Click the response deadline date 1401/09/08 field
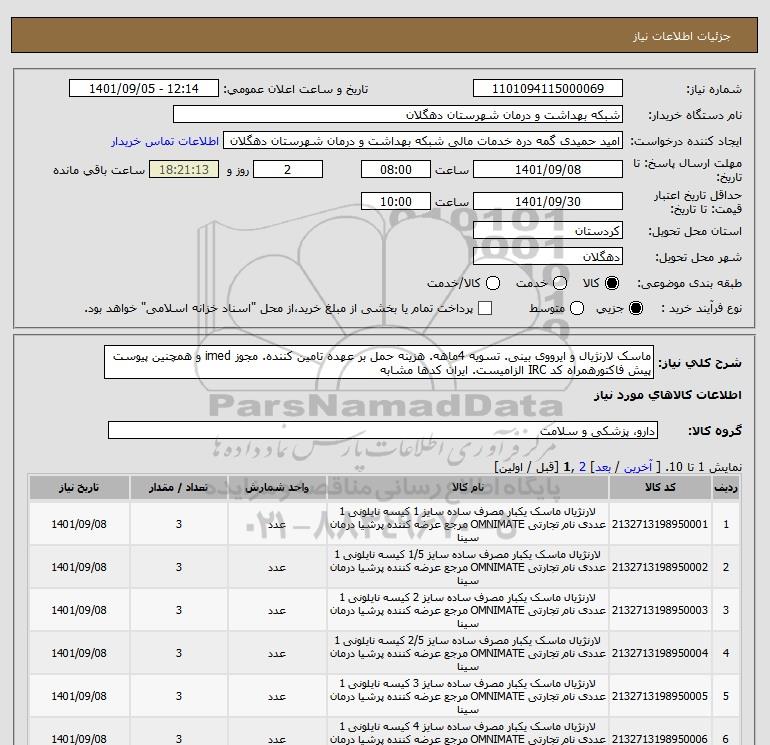 (x=548, y=169)
